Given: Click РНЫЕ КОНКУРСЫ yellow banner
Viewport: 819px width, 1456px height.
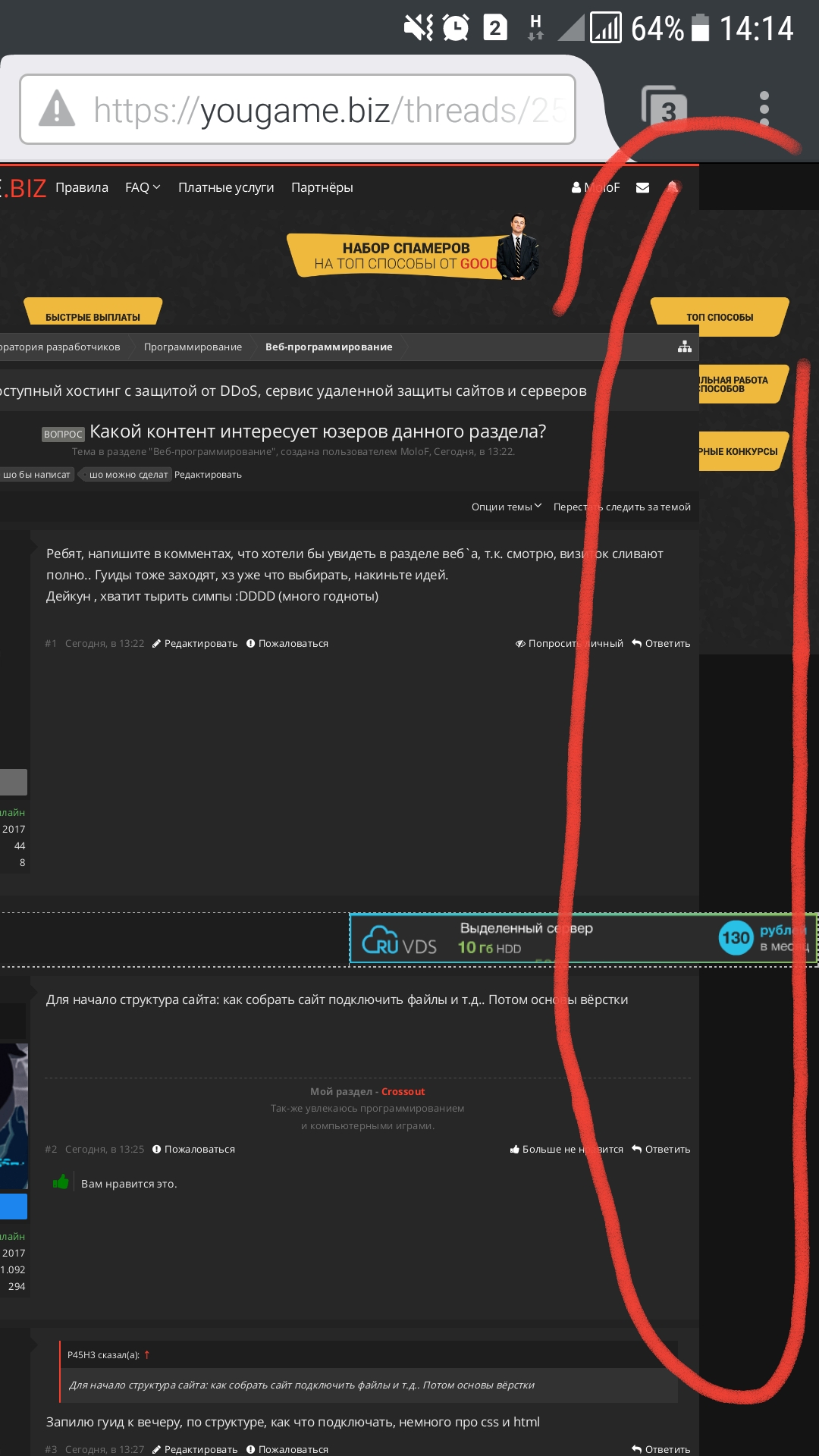Looking at the screenshot, I should tap(743, 451).
